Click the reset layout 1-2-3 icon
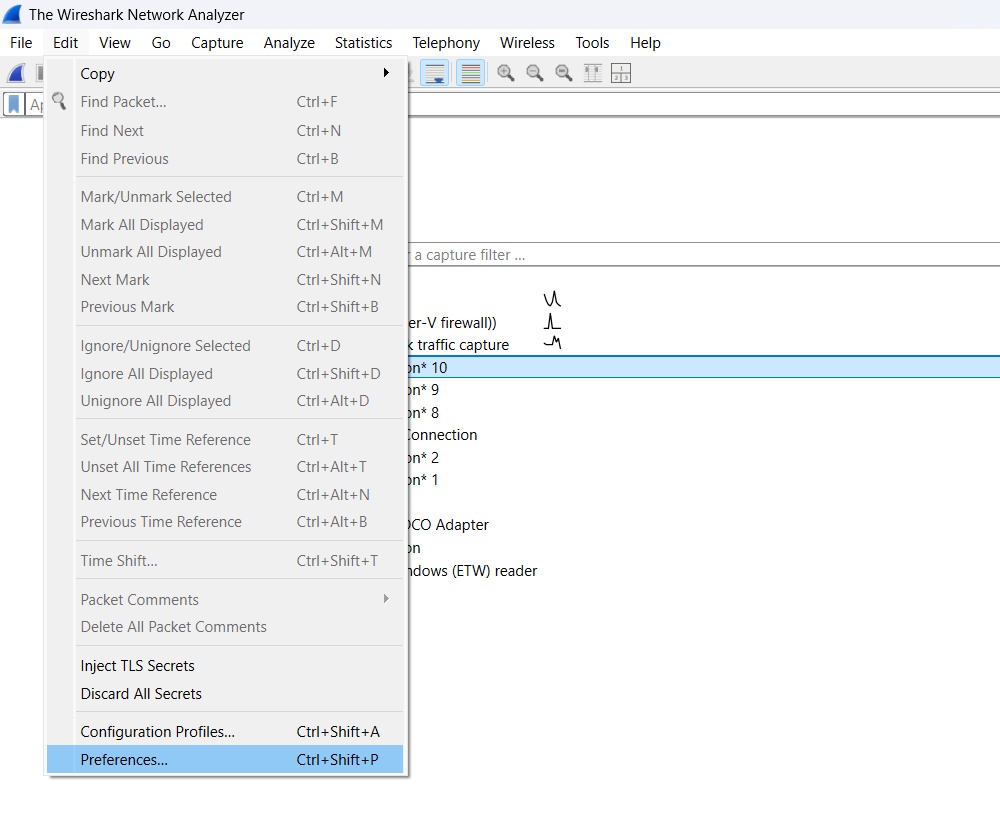This screenshot has height=813, width=1000. (x=621, y=73)
